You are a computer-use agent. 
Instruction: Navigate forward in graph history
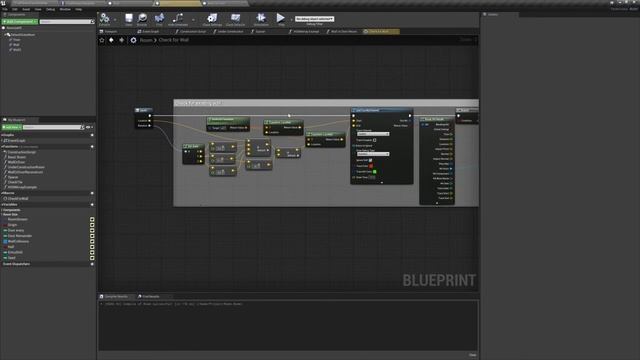(x=122, y=40)
